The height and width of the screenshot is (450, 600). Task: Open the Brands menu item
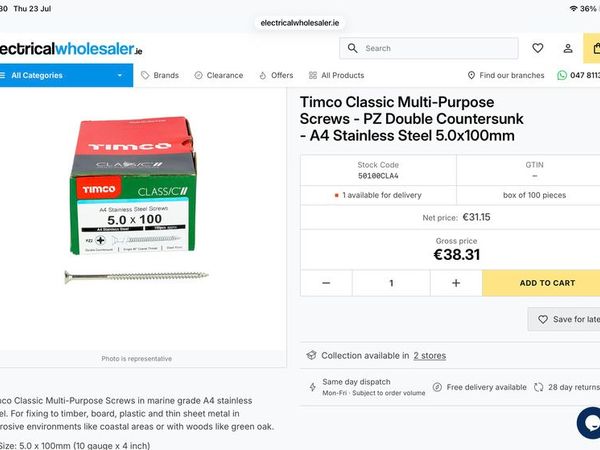coord(160,75)
